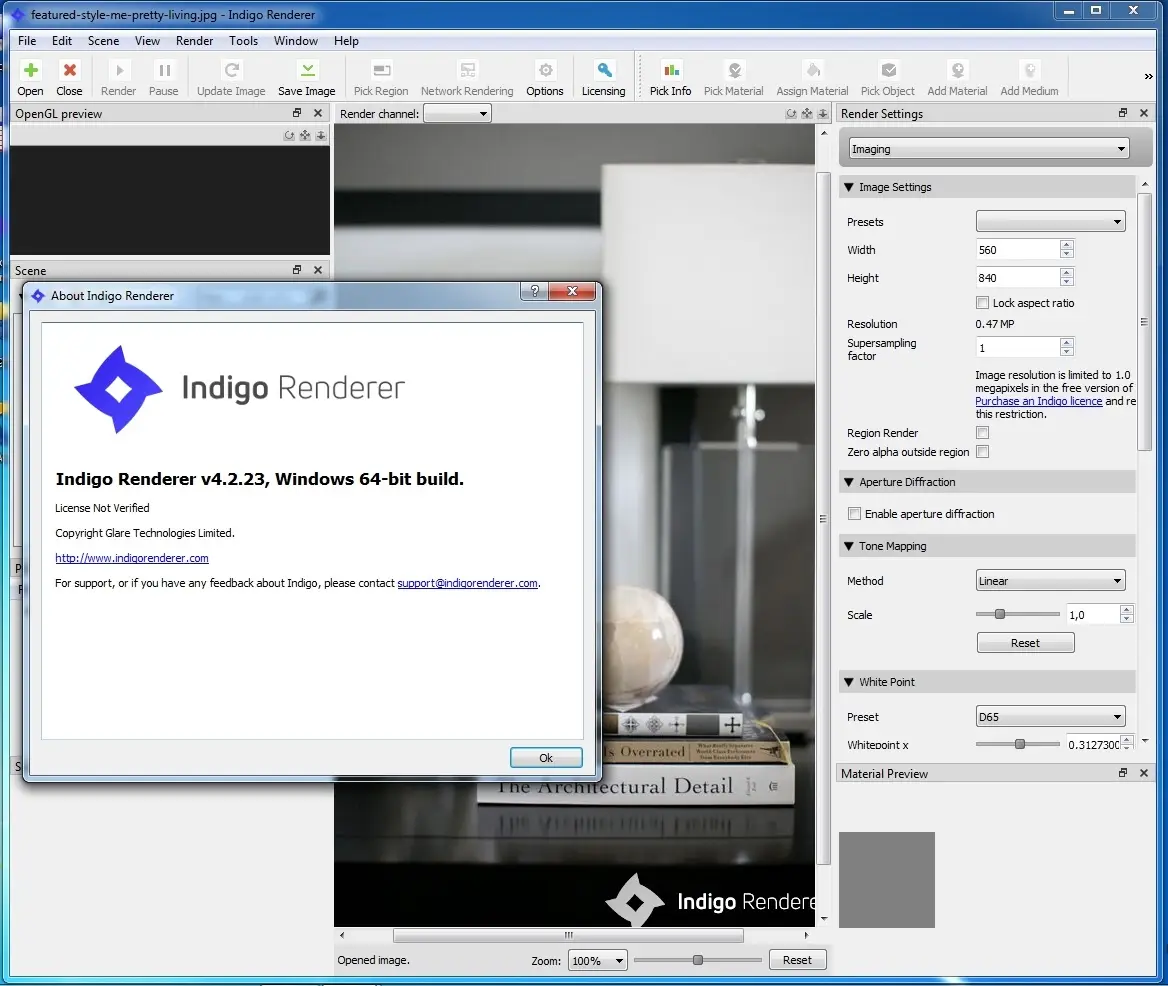1168x986 pixels.
Task: Click the Add Material toolbar icon
Action: (x=957, y=78)
